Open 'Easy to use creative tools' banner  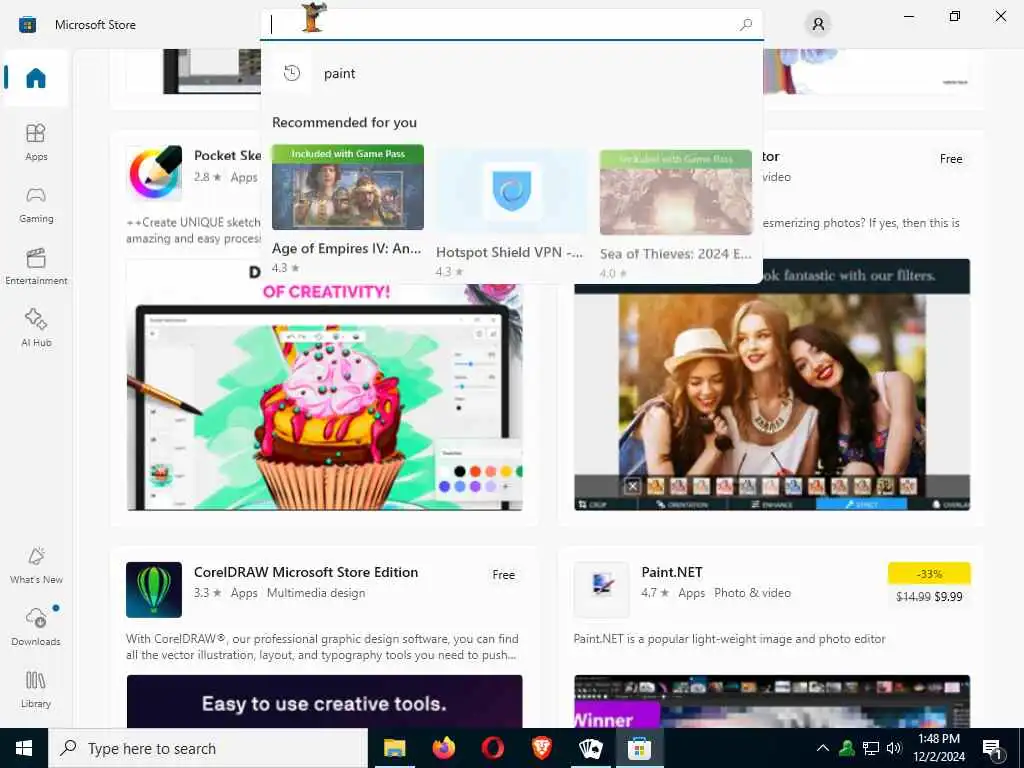(x=325, y=701)
